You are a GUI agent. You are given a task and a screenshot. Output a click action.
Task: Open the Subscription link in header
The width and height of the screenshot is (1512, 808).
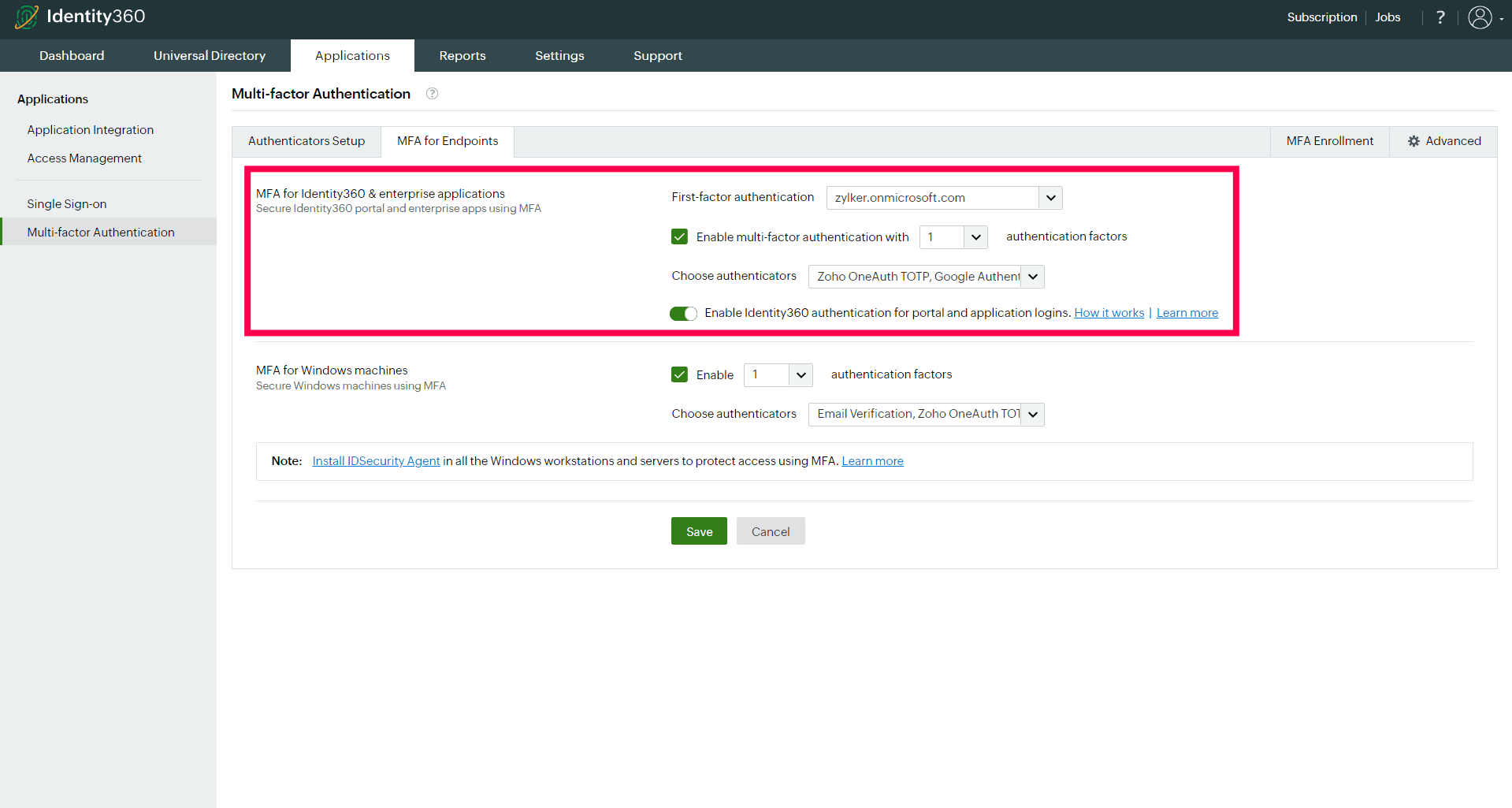[x=1322, y=17]
